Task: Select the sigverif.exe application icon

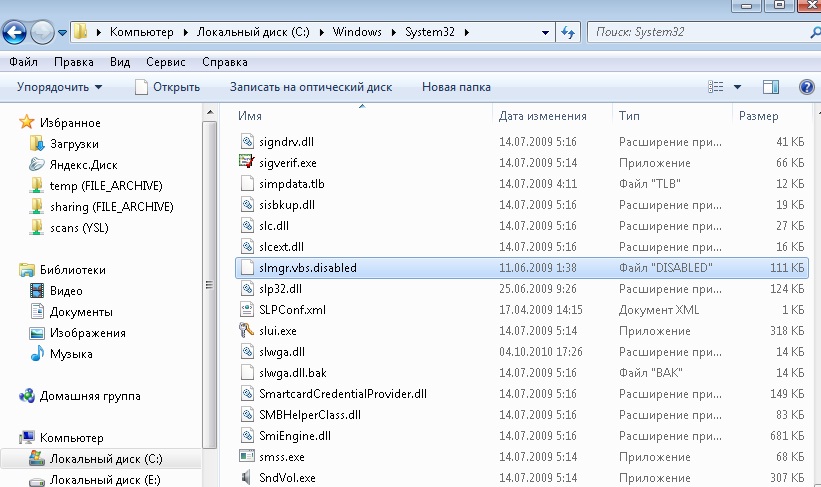Action: pyautogui.click(x=247, y=162)
